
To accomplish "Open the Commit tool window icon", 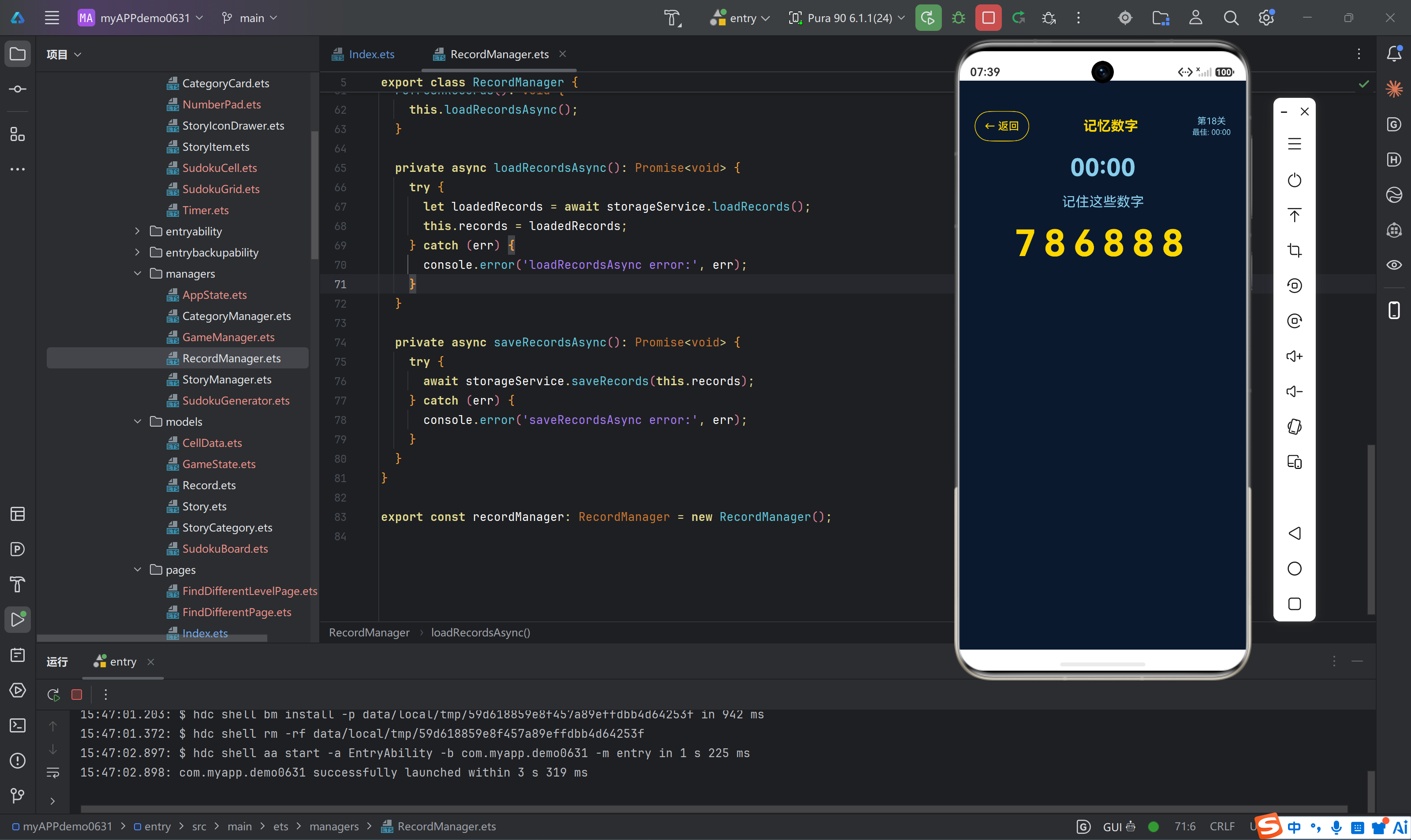I will pos(18,89).
